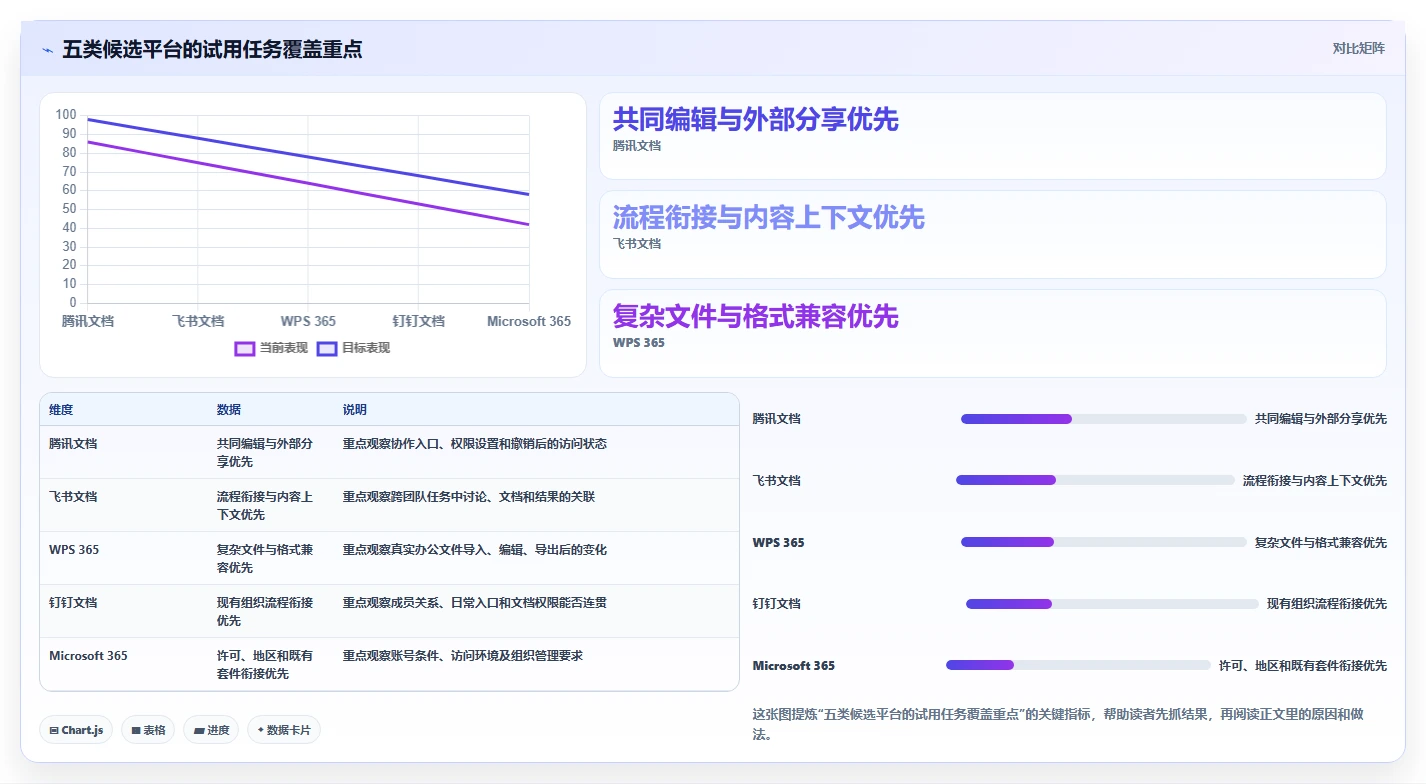Click 飞书文档 label in the progress list
This screenshot has width=1426, height=784.
pos(777,481)
